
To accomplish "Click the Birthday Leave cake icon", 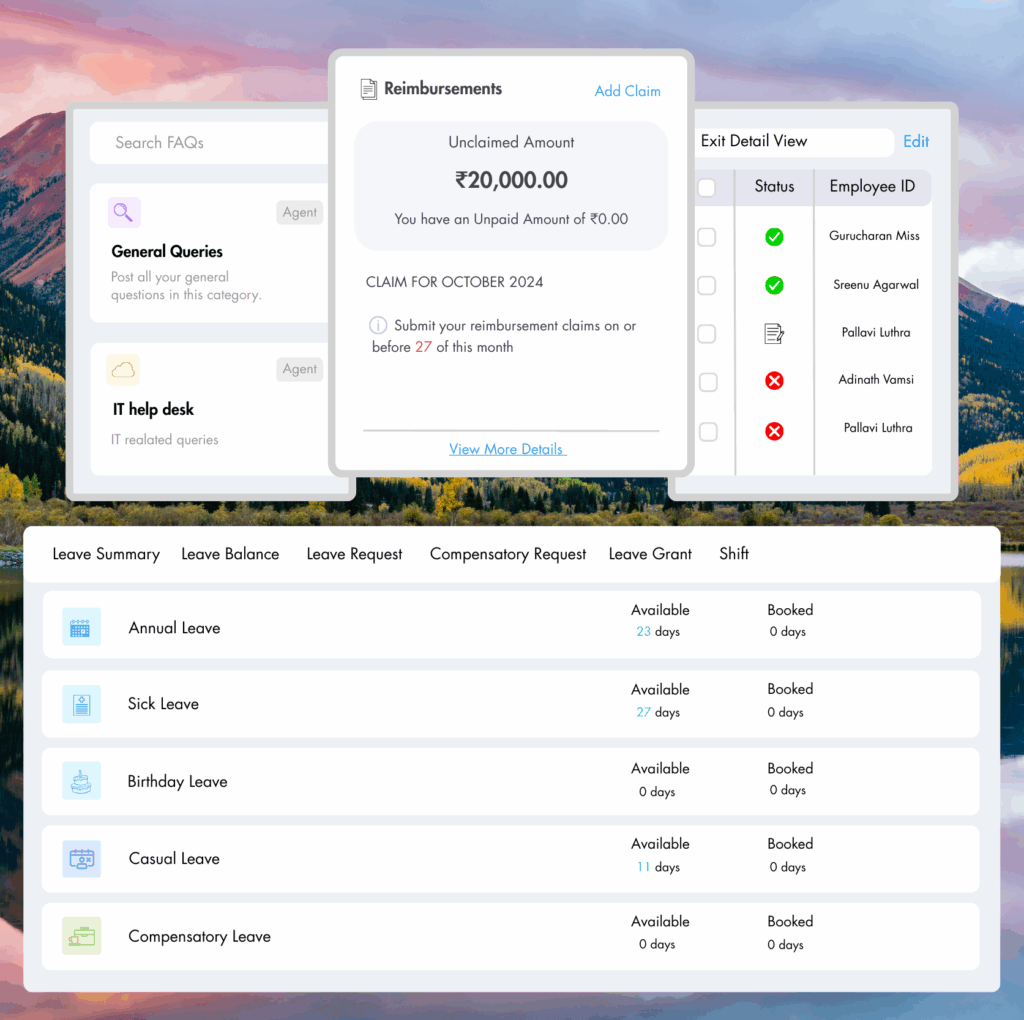I will [x=81, y=780].
